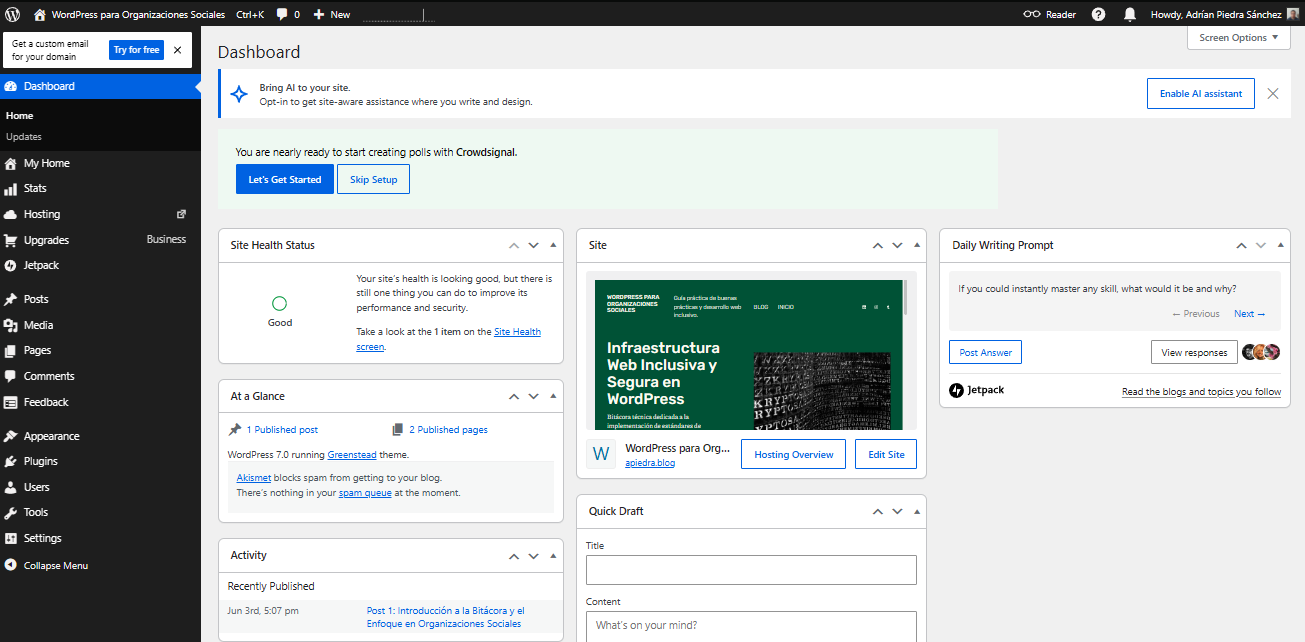The image size is (1305, 642).
Task: Click the Tools wrench icon in sidebar
Action: [x=11, y=512]
